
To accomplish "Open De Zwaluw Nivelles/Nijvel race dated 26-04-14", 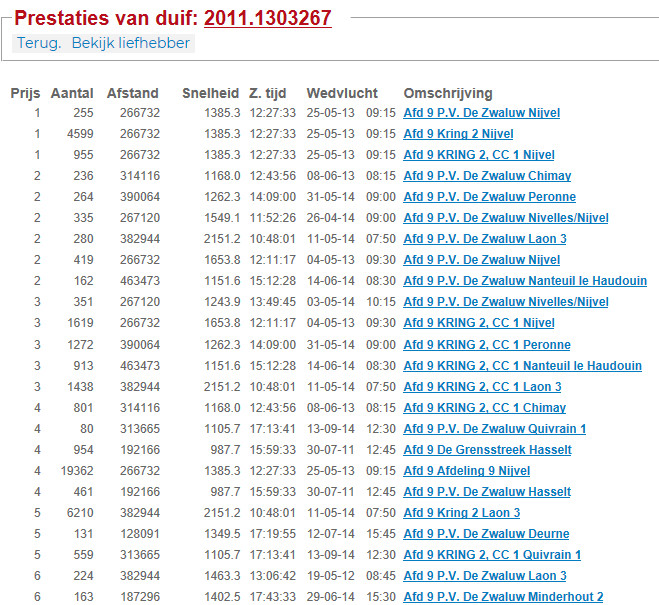I will click(506, 218).
